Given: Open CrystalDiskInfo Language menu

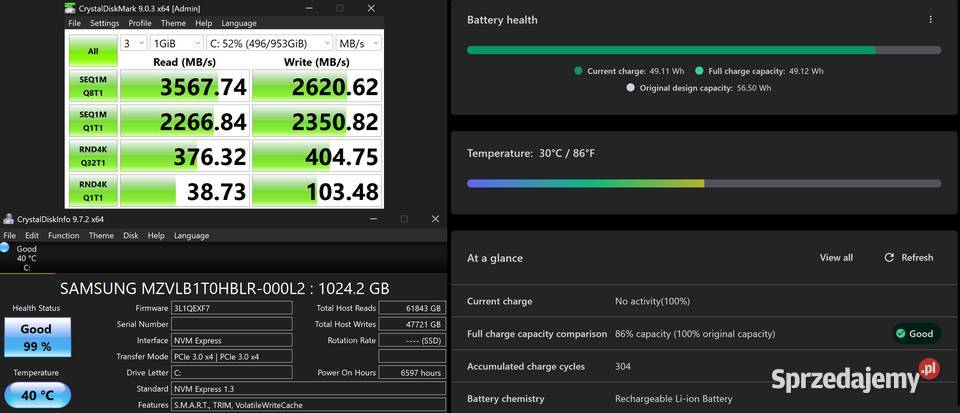Looking at the screenshot, I should [x=191, y=236].
